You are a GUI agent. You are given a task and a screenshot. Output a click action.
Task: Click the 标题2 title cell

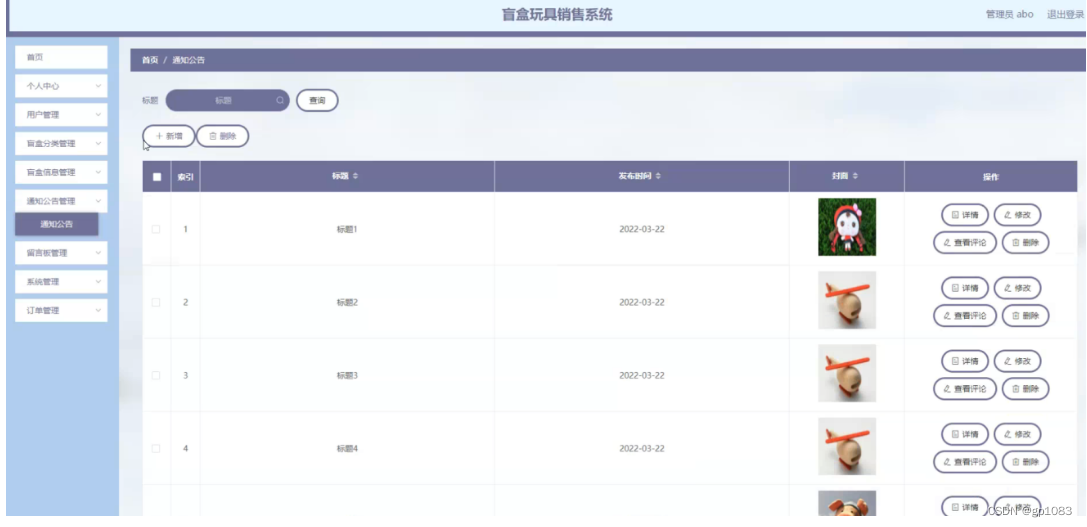pyautogui.click(x=347, y=302)
